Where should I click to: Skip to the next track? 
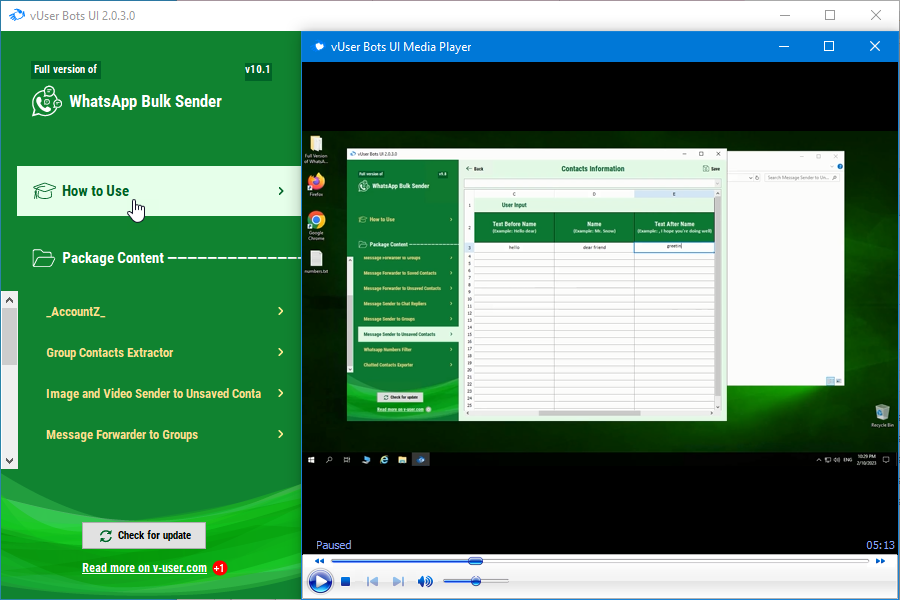pos(398,582)
